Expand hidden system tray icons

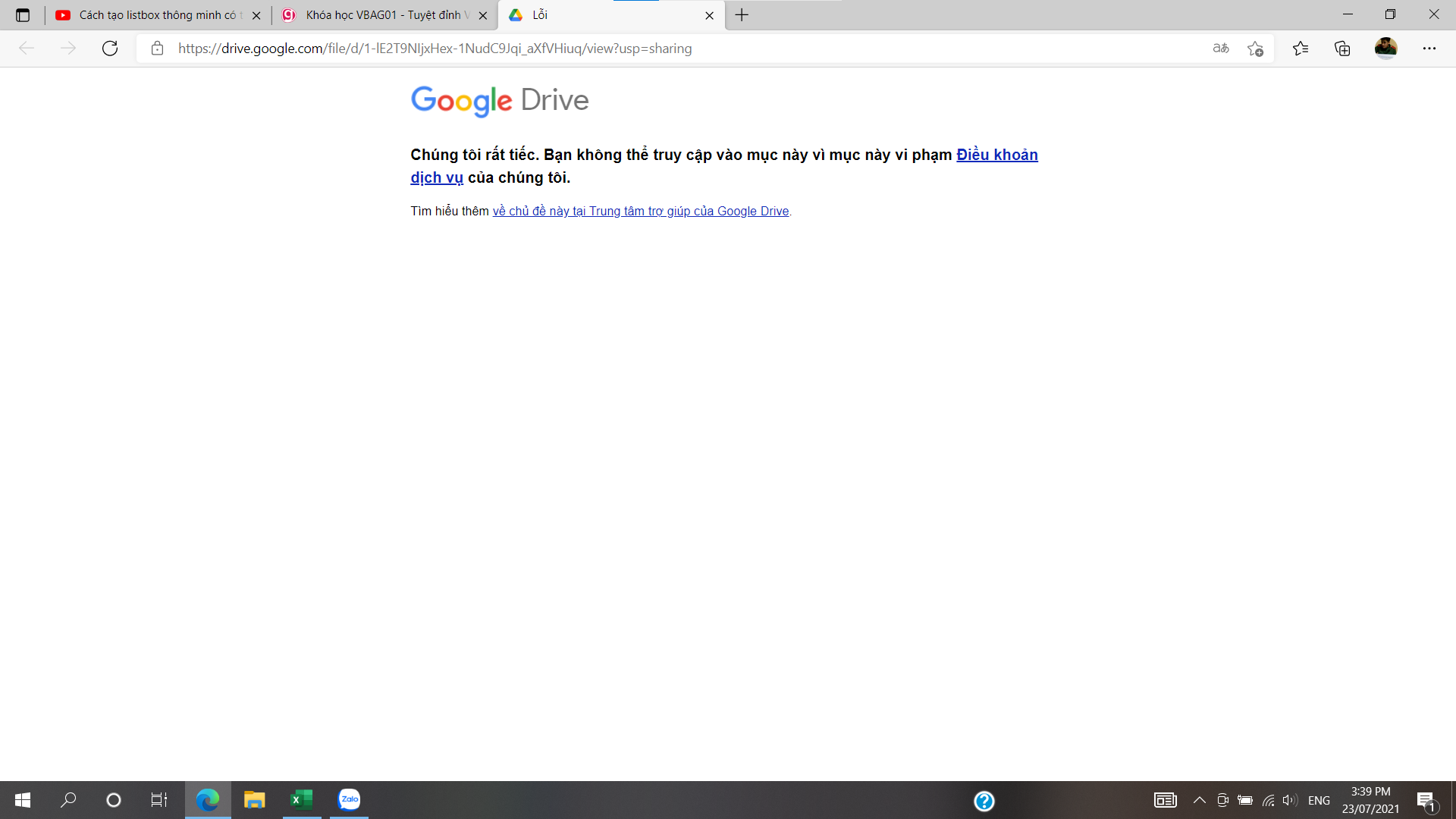coord(1200,800)
